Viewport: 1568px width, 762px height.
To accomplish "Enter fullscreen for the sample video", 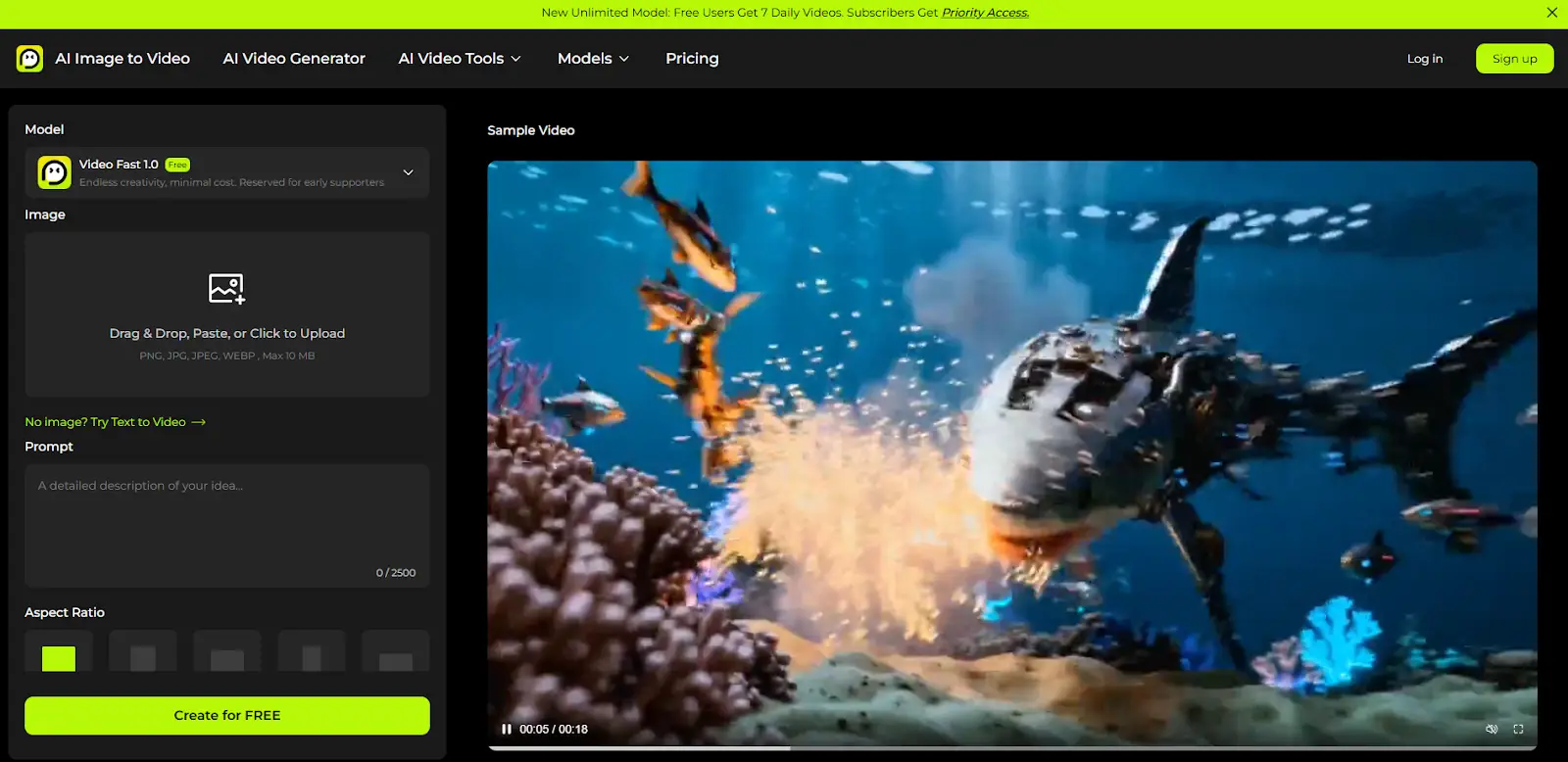I will (1518, 729).
